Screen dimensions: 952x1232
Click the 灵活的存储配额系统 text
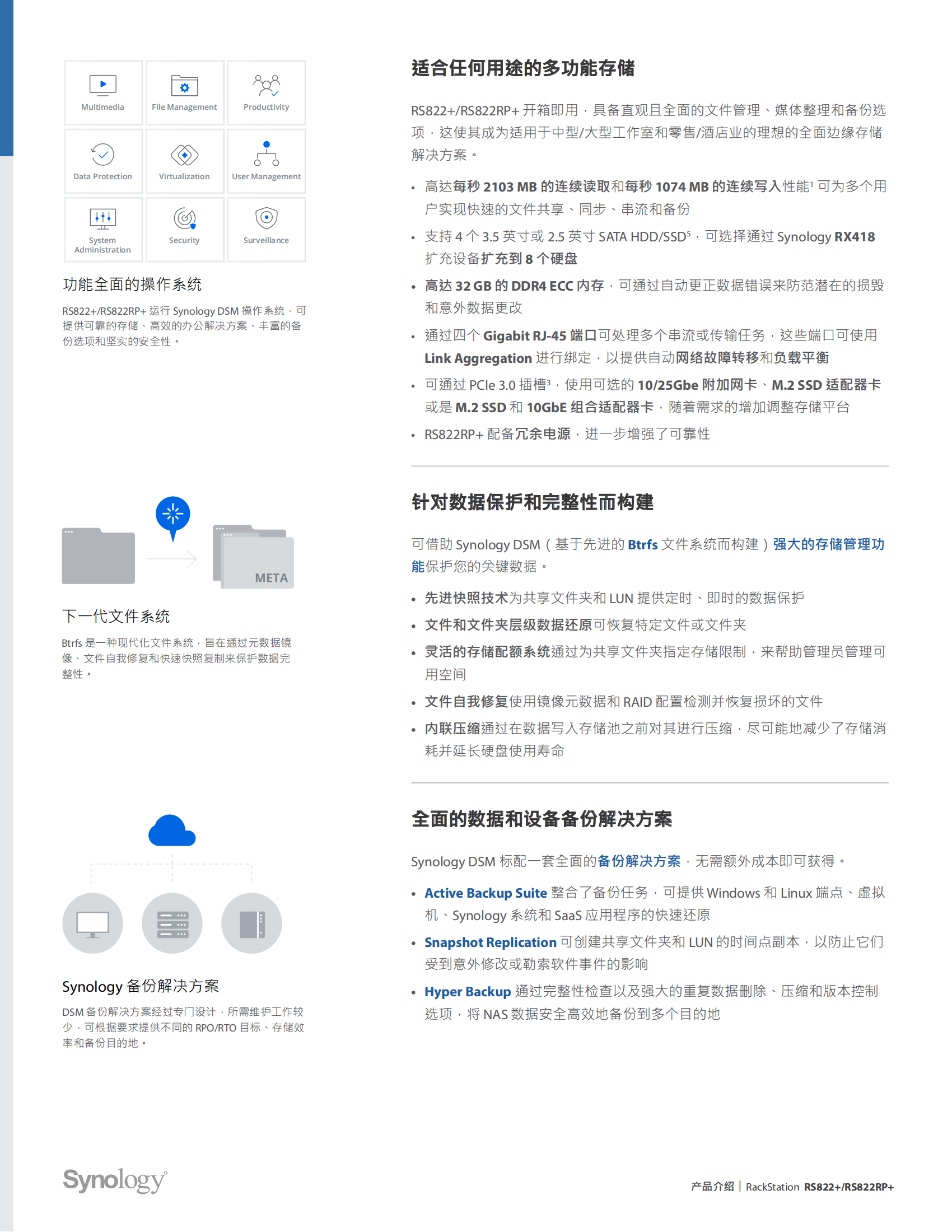[x=487, y=652]
